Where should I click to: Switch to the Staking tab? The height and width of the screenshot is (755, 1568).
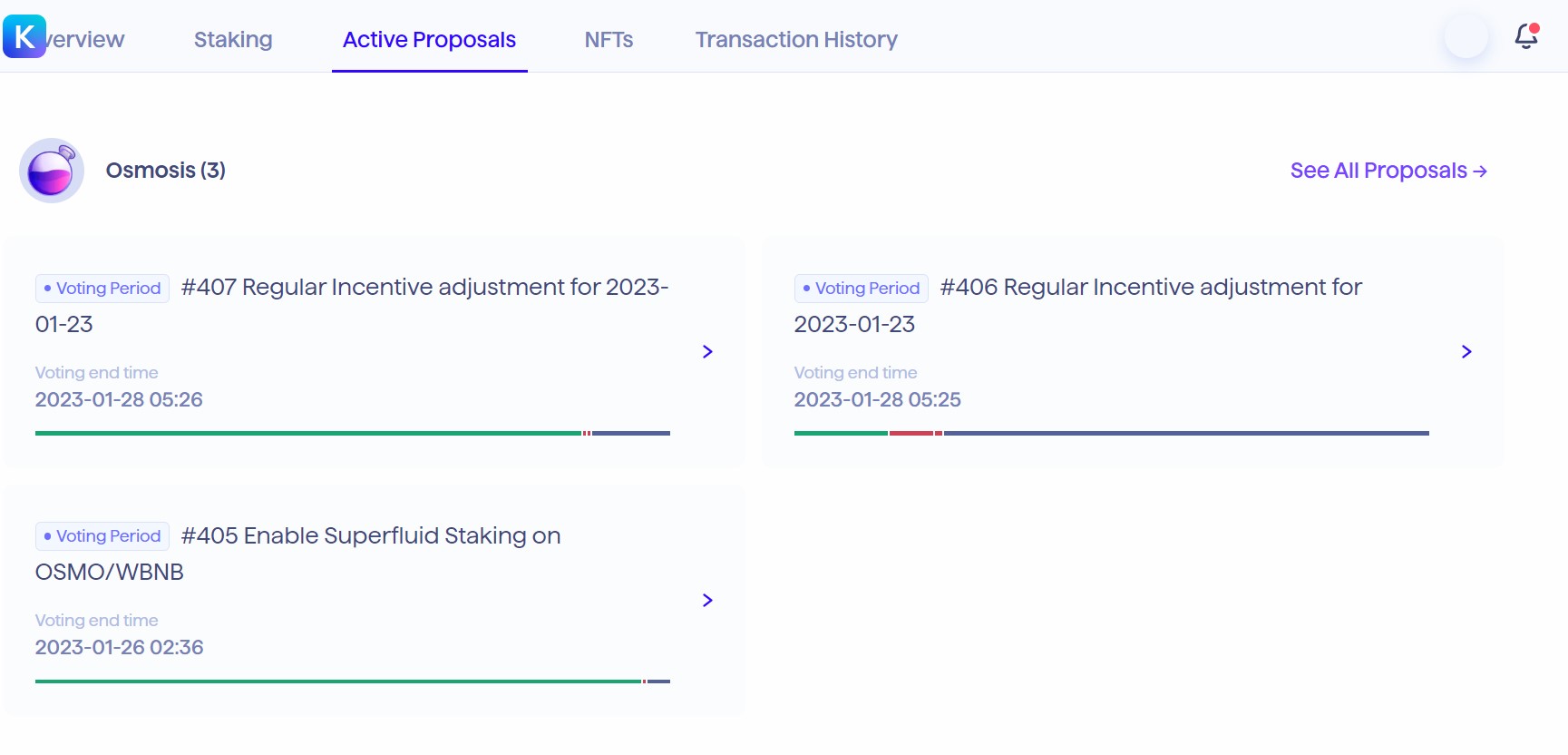[x=233, y=40]
